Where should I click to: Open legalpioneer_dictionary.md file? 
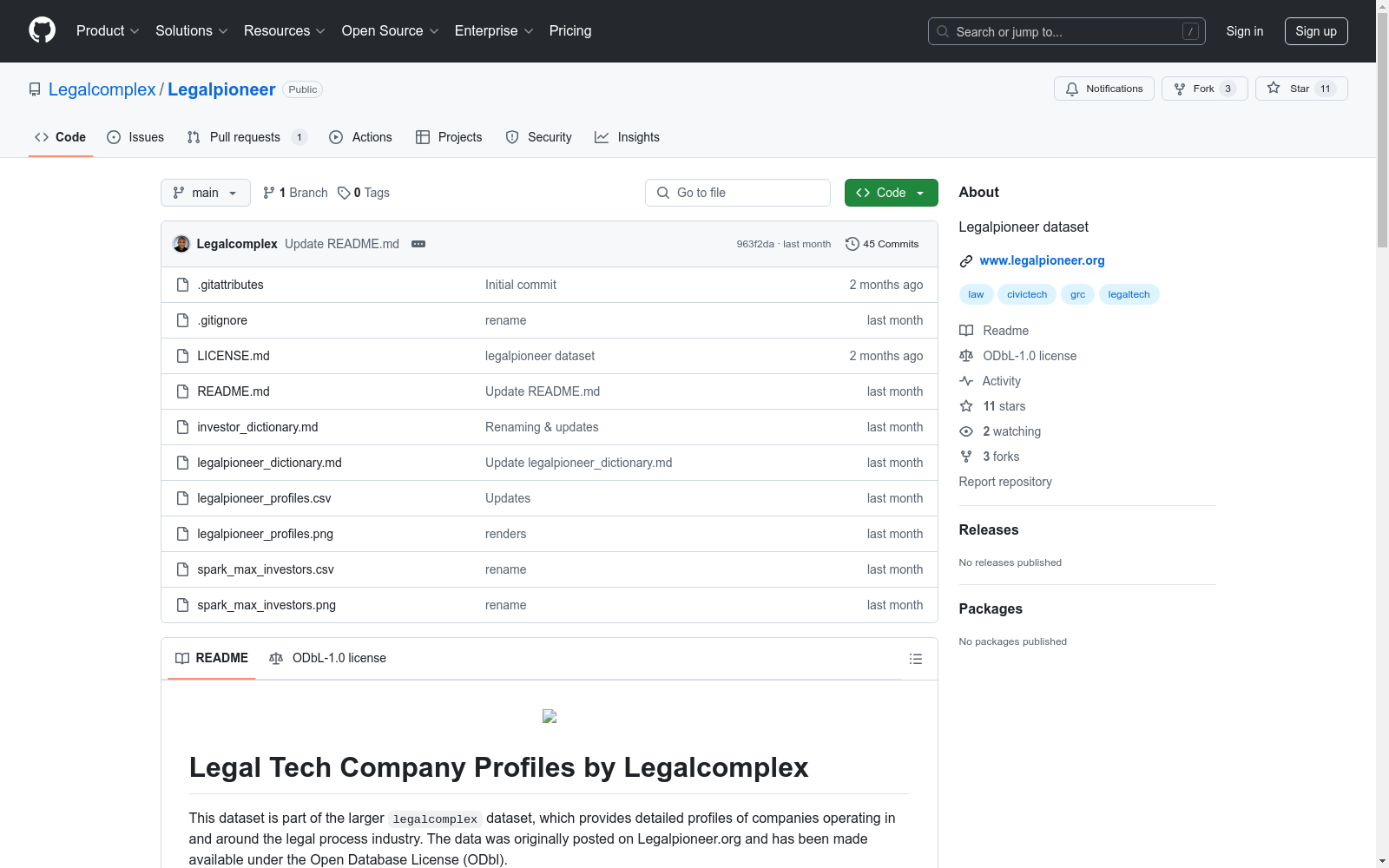[x=269, y=463]
